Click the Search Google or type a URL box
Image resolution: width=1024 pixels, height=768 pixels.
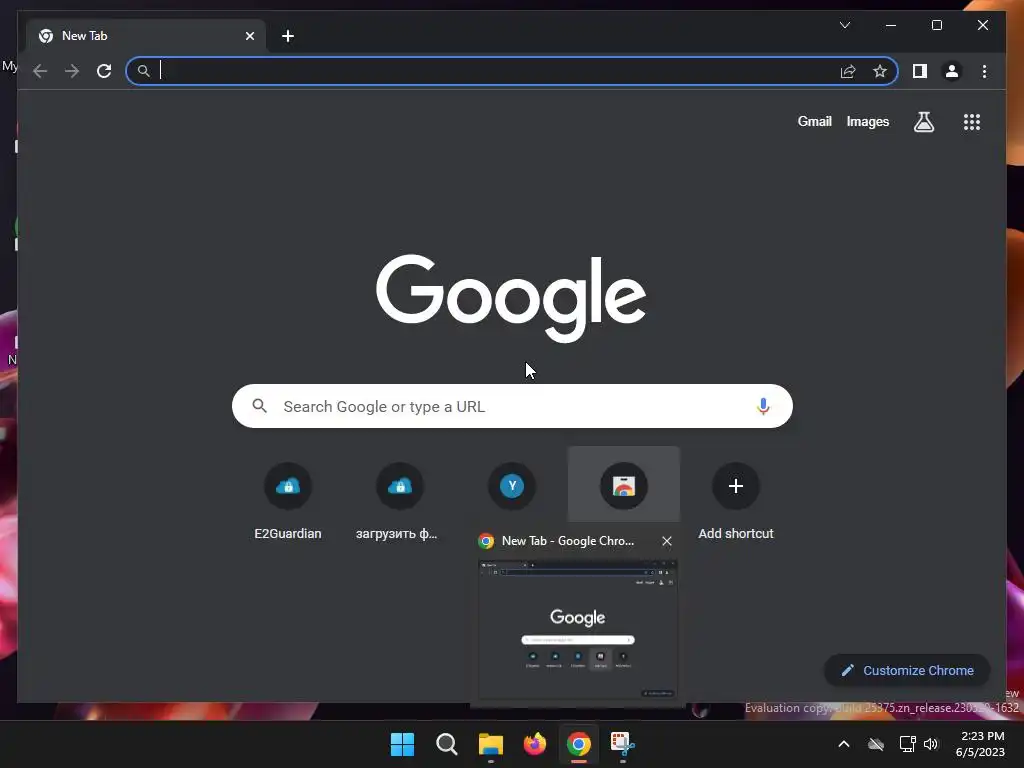pyautogui.click(x=512, y=406)
